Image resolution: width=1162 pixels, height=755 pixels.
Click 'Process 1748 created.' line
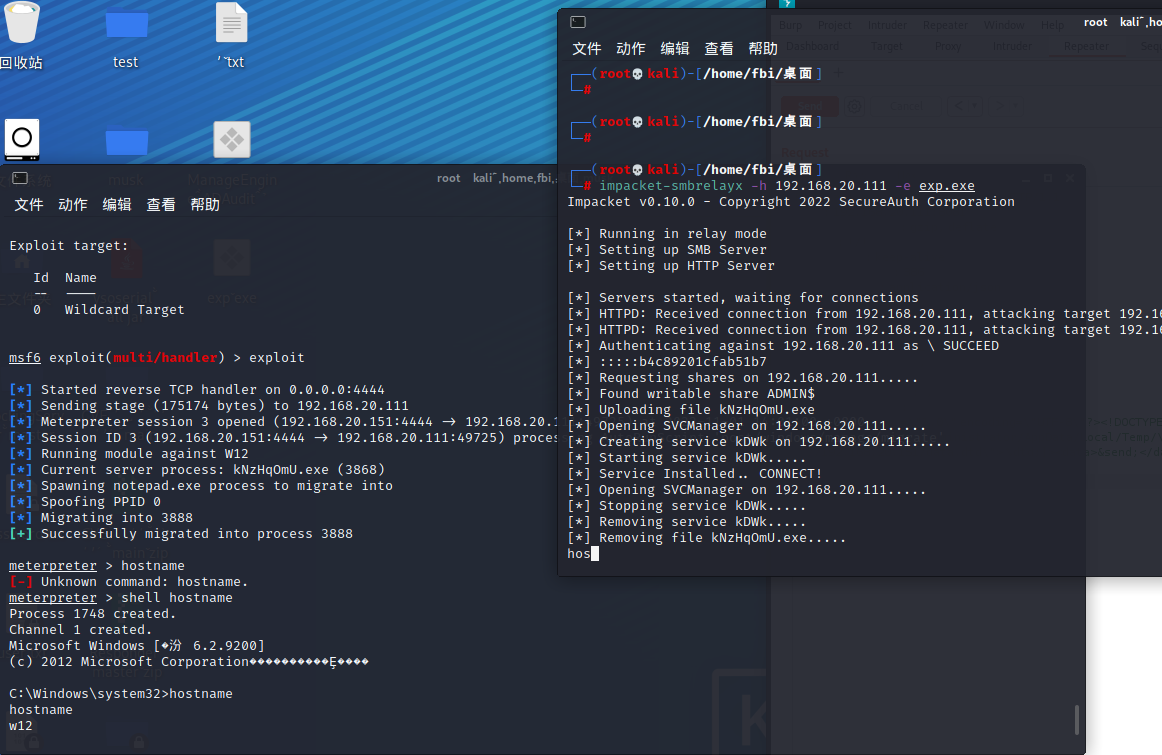93,613
